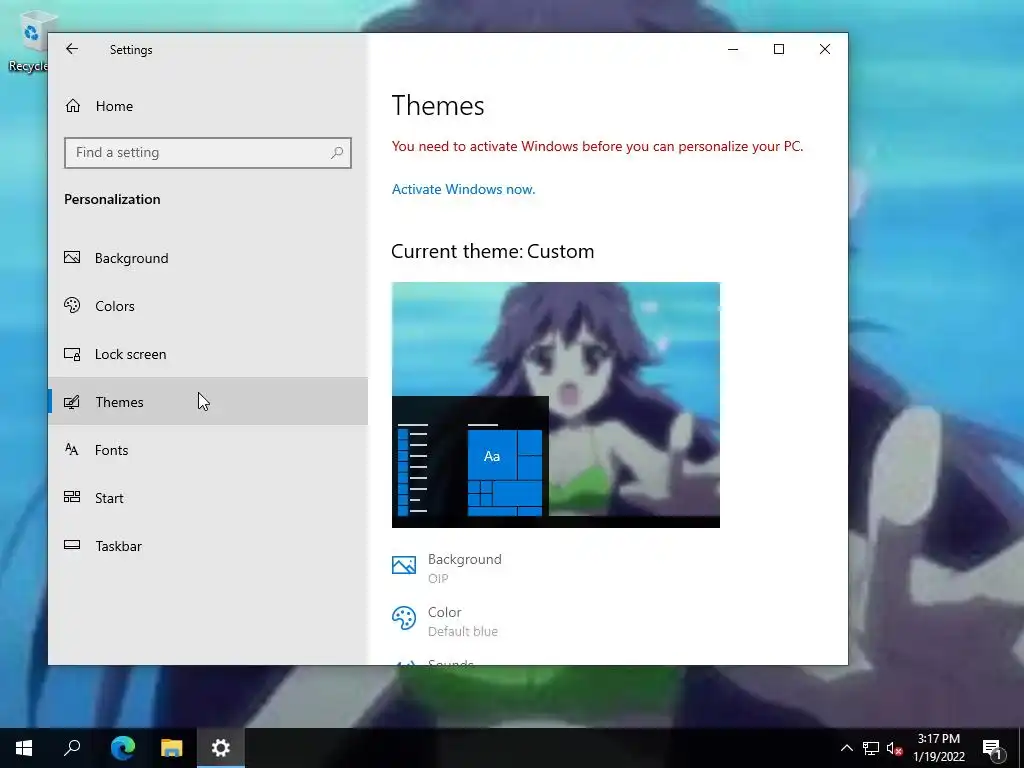Image resolution: width=1024 pixels, height=768 pixels.
Task: Select the Recycle Bin desktop icon
Action: pyautogui.click(x=29, y=40)
